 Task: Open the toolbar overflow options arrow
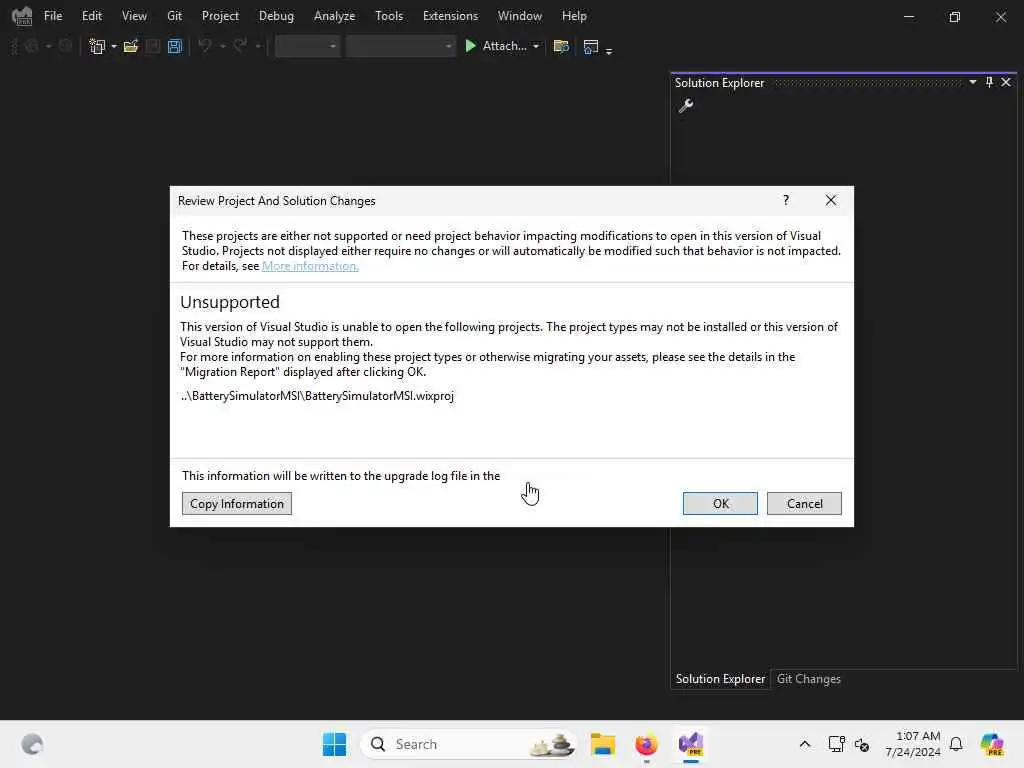point(609,50)
